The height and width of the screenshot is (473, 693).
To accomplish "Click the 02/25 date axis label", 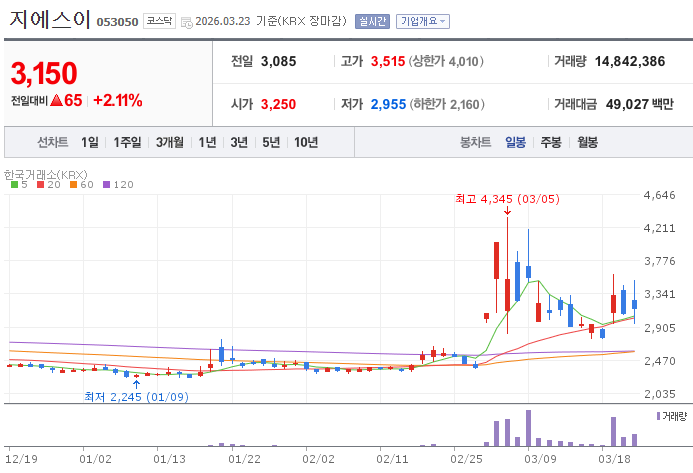I will [x=466, y=459].
